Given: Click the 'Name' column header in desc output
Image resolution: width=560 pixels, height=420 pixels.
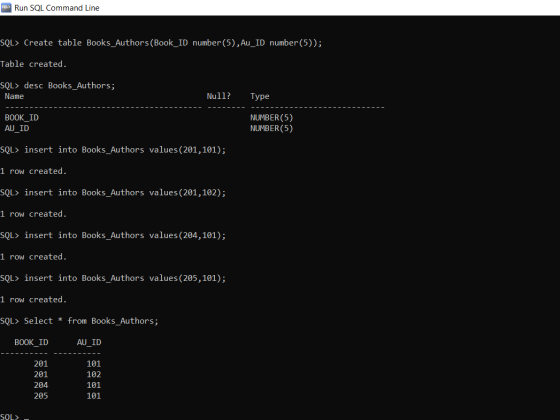Looking at the screenshot, I should (14, 96).
